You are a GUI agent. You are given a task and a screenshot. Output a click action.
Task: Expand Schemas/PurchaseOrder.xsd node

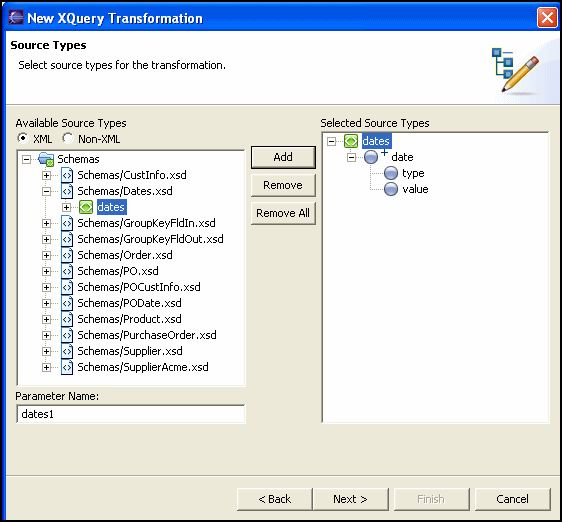46,336
